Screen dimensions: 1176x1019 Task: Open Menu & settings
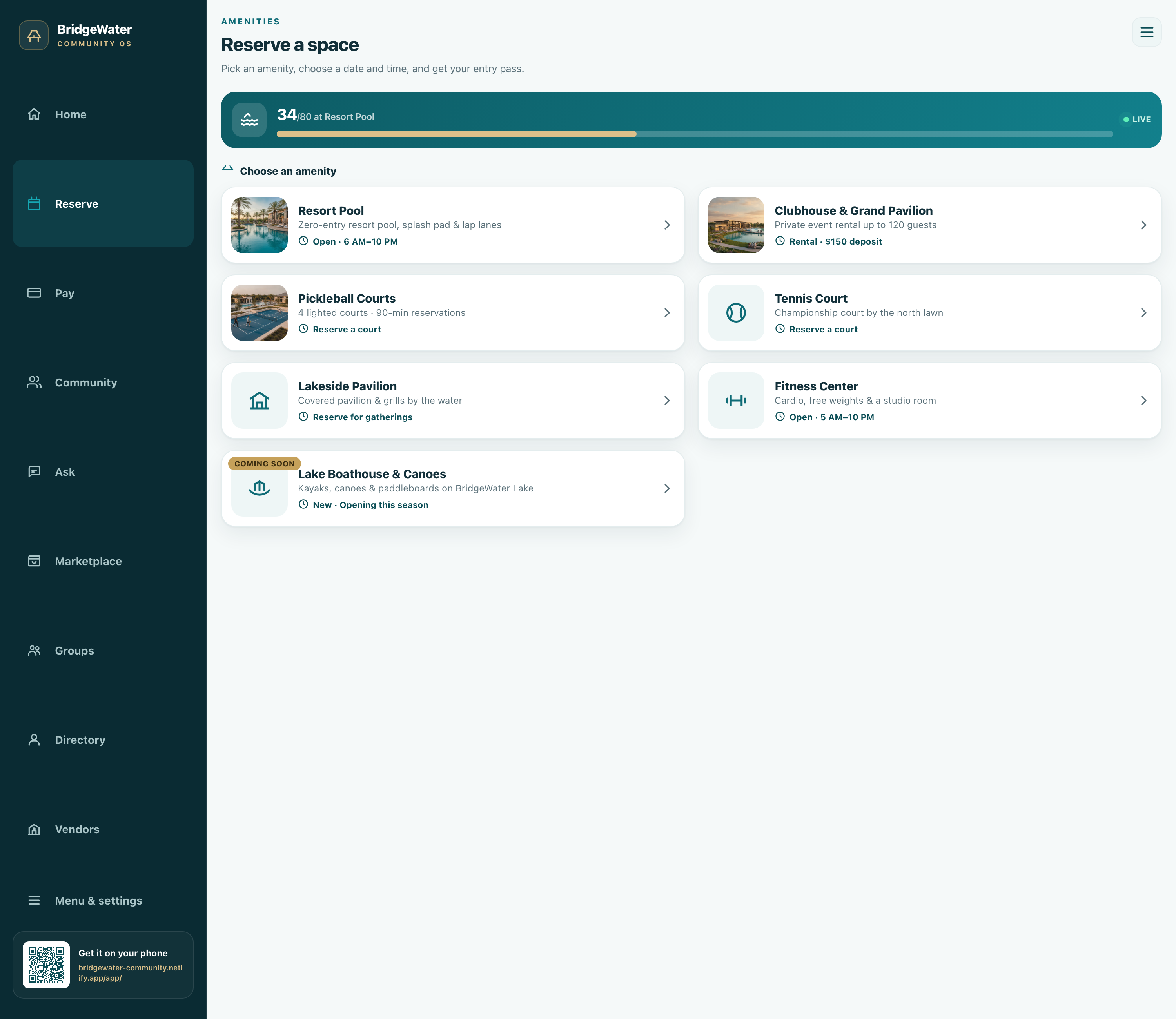pyautogui.click(x=103, y=900)
